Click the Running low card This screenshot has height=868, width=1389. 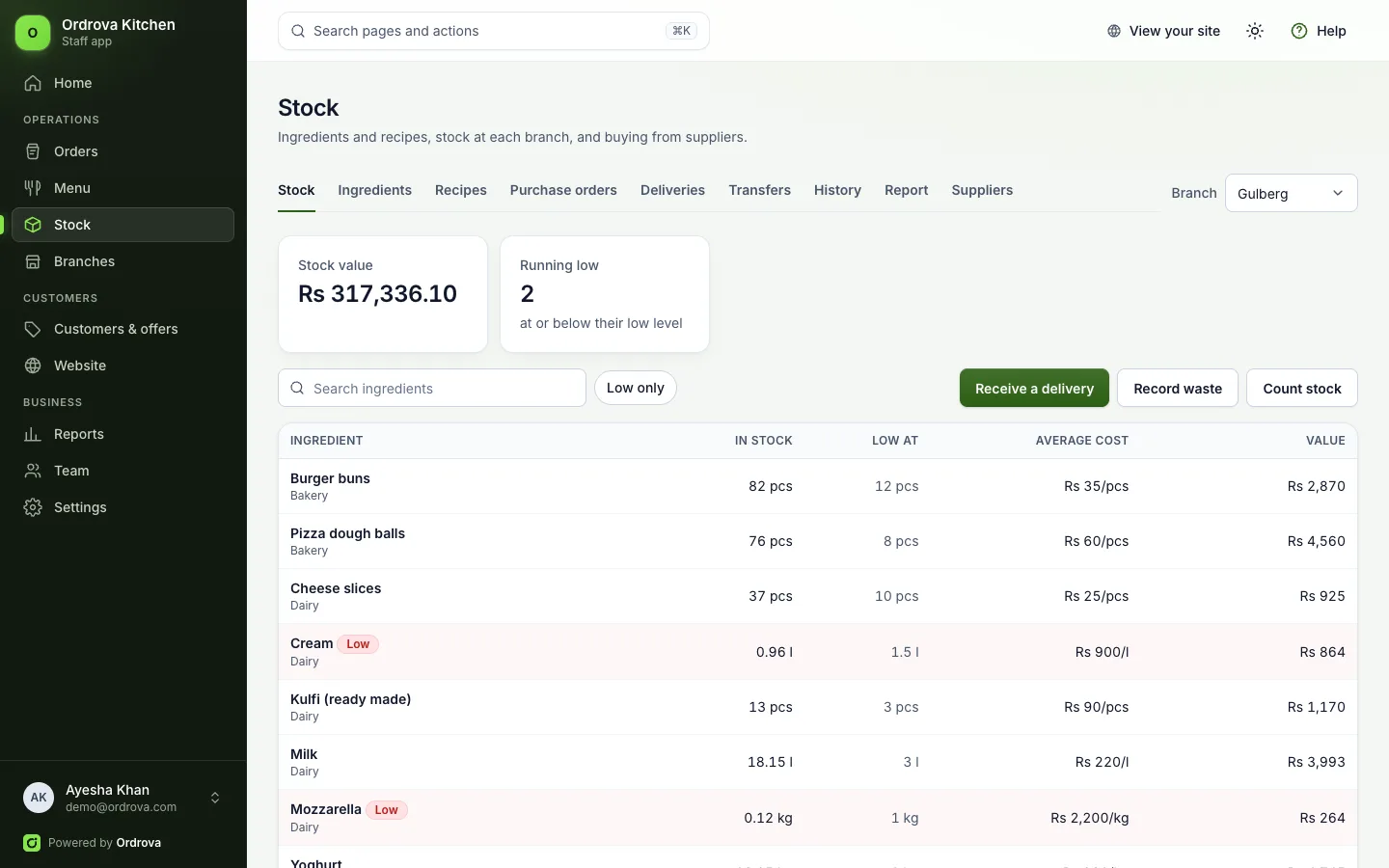coord(605,294)
